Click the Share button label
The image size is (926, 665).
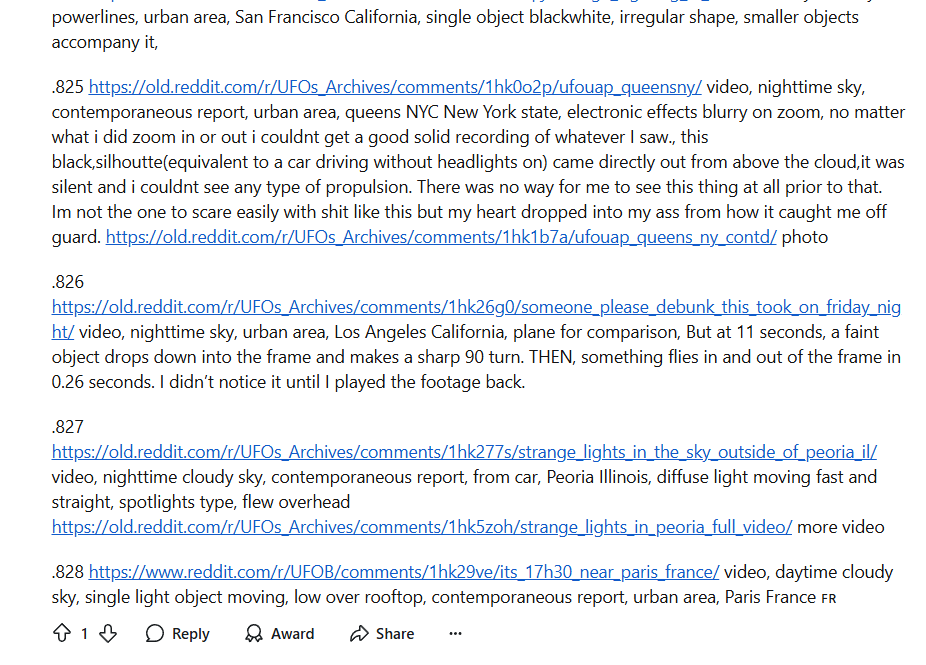(395, 634)
